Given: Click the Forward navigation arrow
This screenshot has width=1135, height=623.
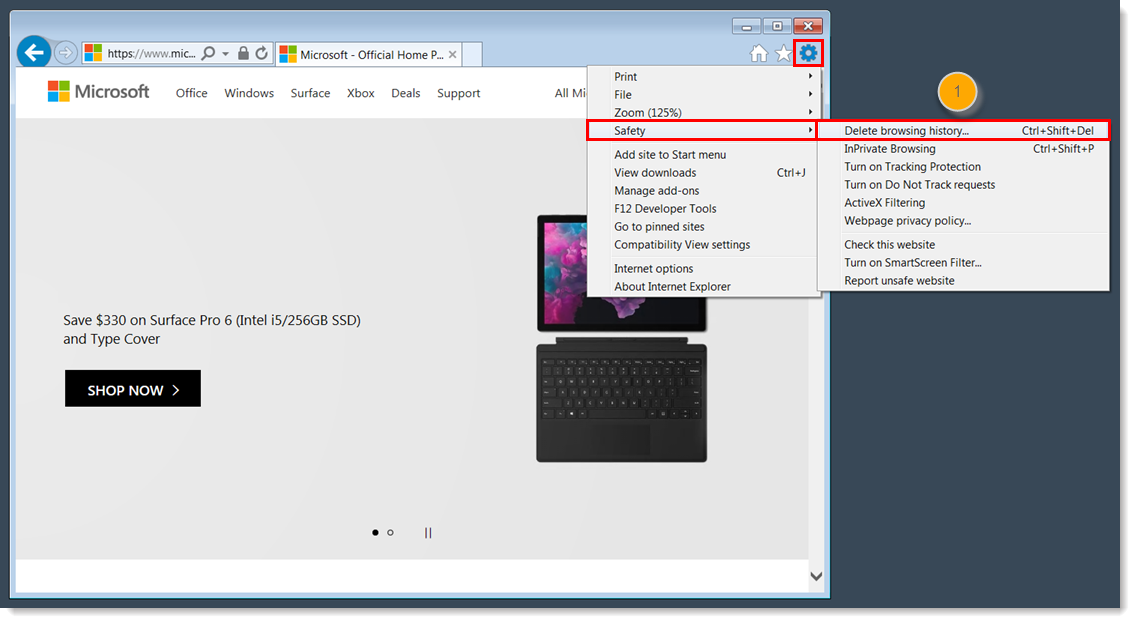Looking at the screenshot, I should coord(65,53).
